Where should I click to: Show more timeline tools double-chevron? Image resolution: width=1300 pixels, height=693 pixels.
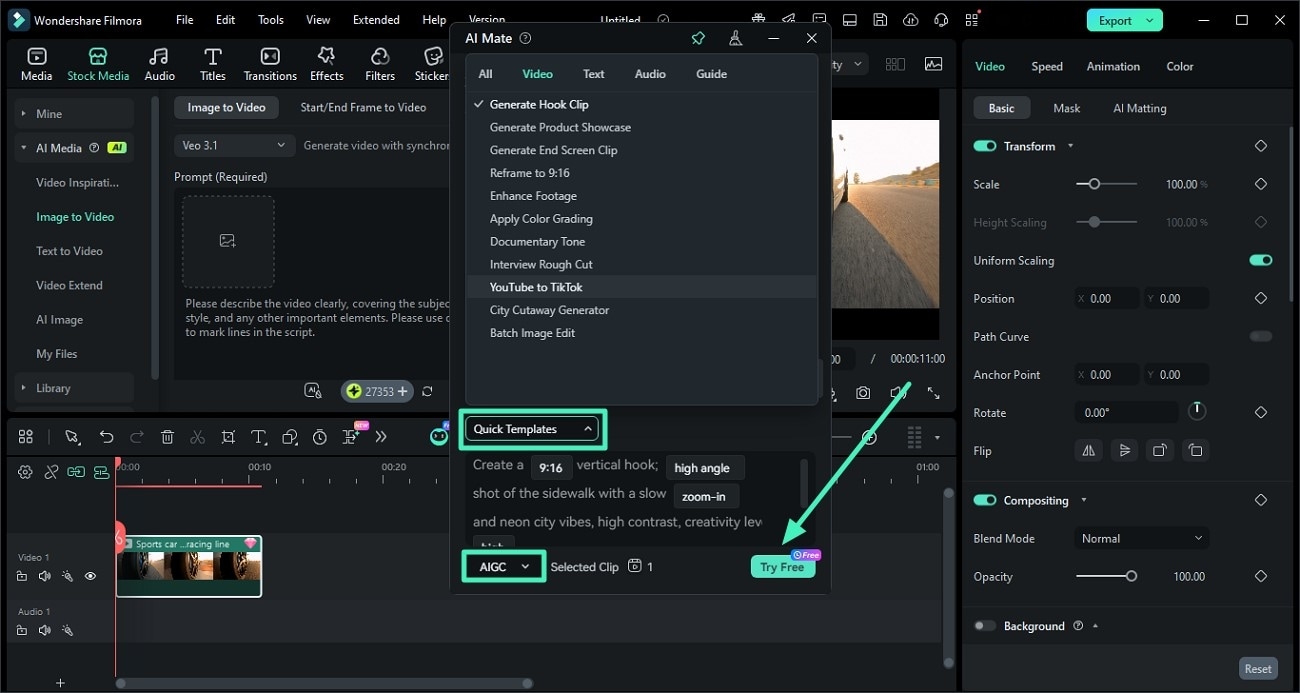tap(380, 437)
